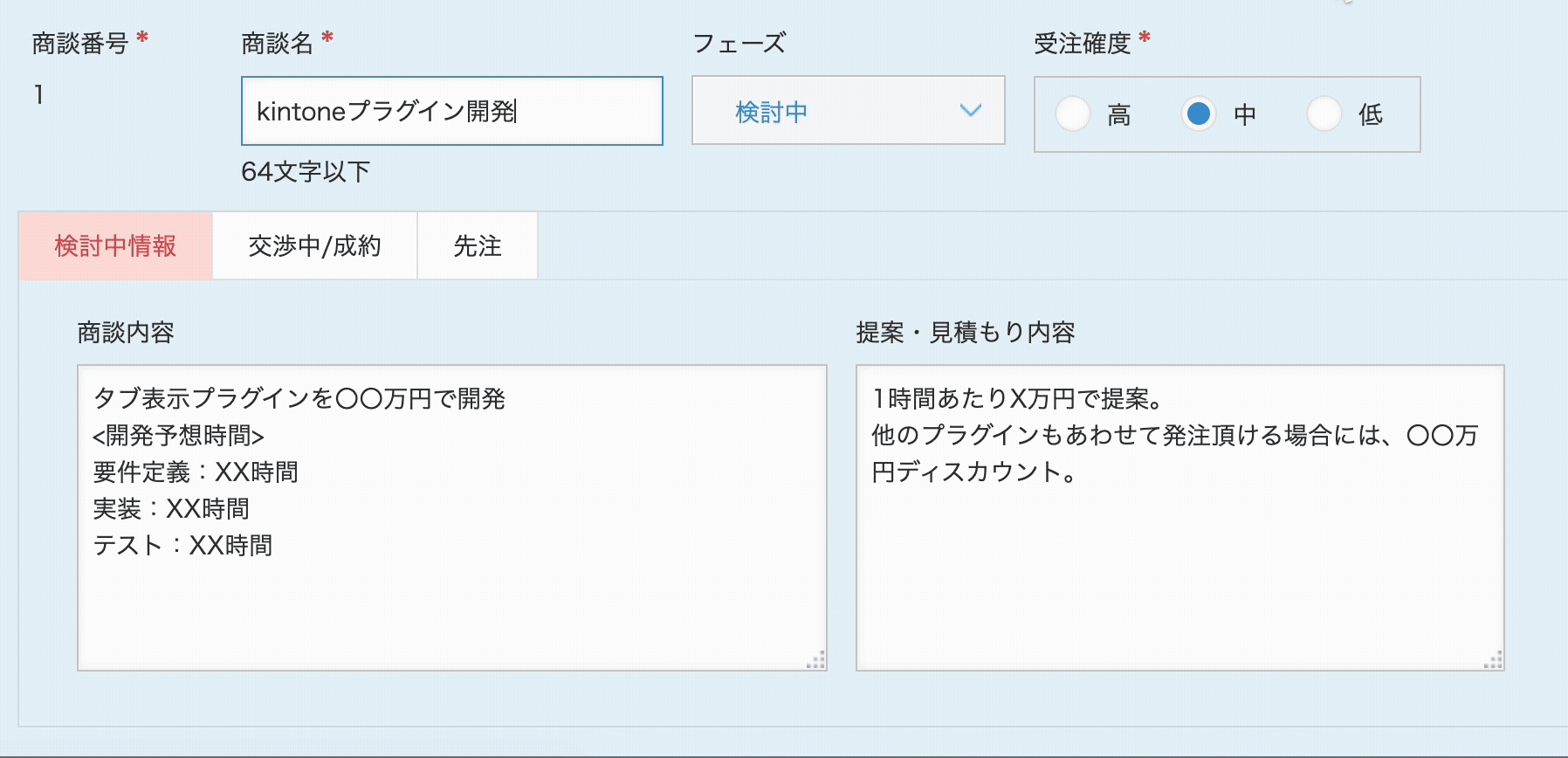Select the 高 radio button
1568x758 pixels.
[x=1073, y=114]
